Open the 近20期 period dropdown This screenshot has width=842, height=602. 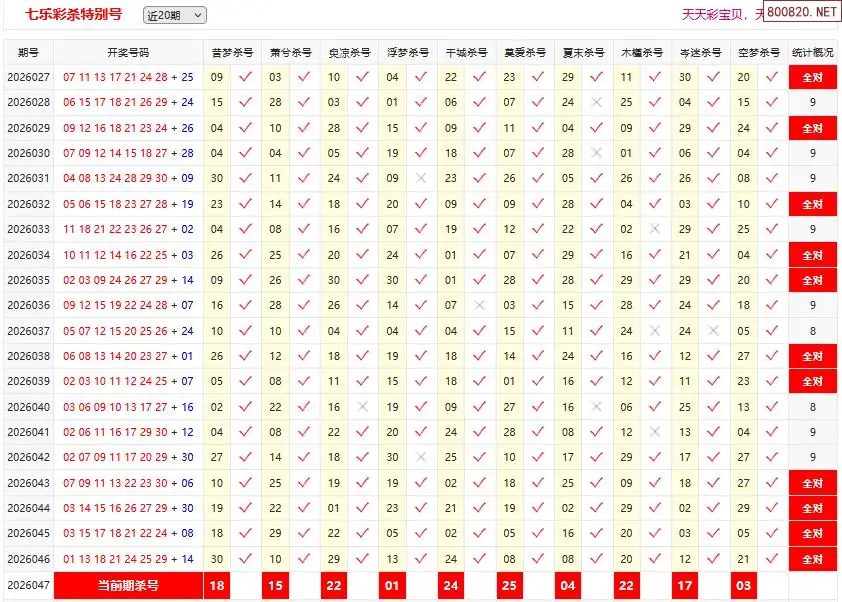click(175, 15)
